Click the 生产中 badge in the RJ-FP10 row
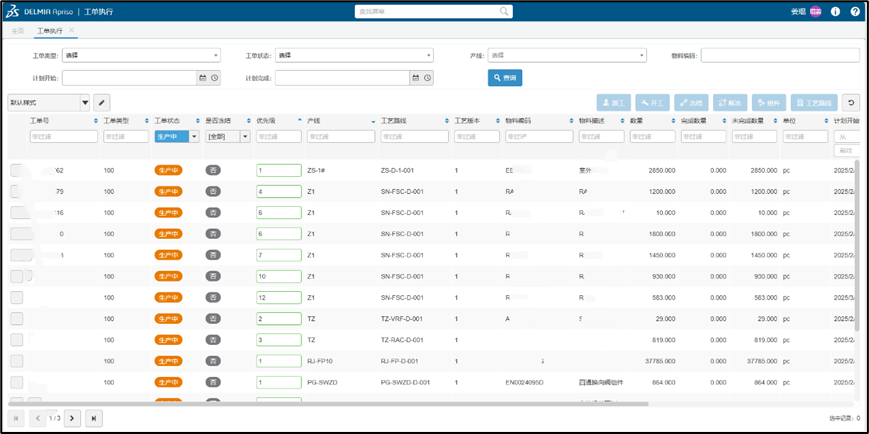The image size is (869, 434). [168, 361]
